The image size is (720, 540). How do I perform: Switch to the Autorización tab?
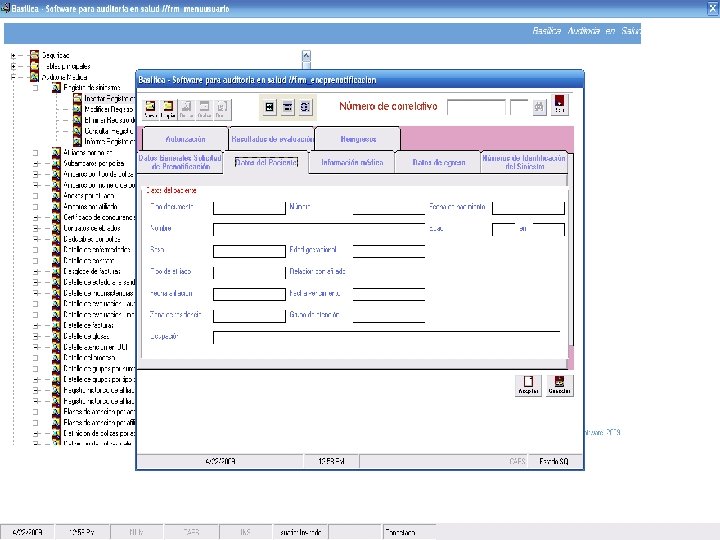[186, 139]
